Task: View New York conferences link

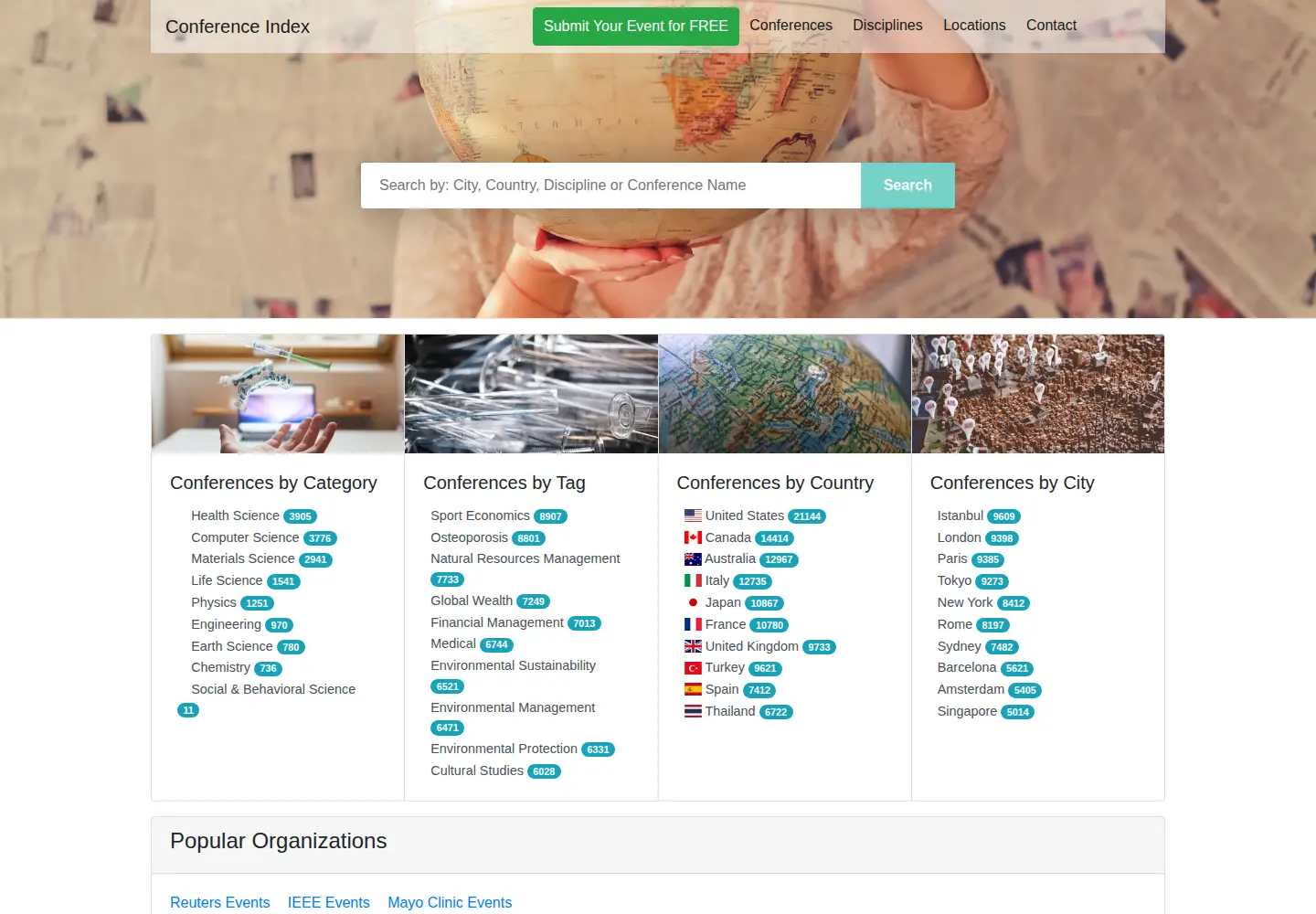Action: (x=965, y=602)
